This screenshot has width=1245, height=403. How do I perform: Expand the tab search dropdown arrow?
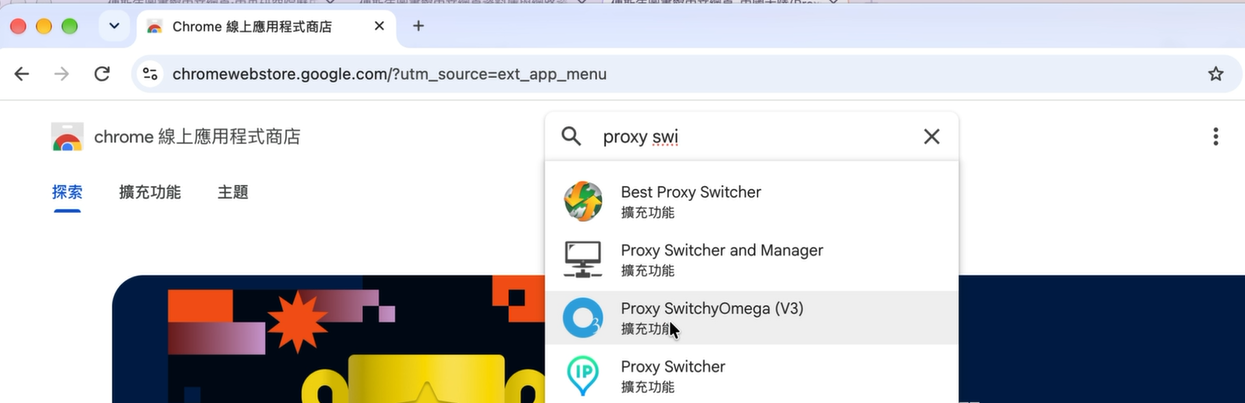point(114,26)
